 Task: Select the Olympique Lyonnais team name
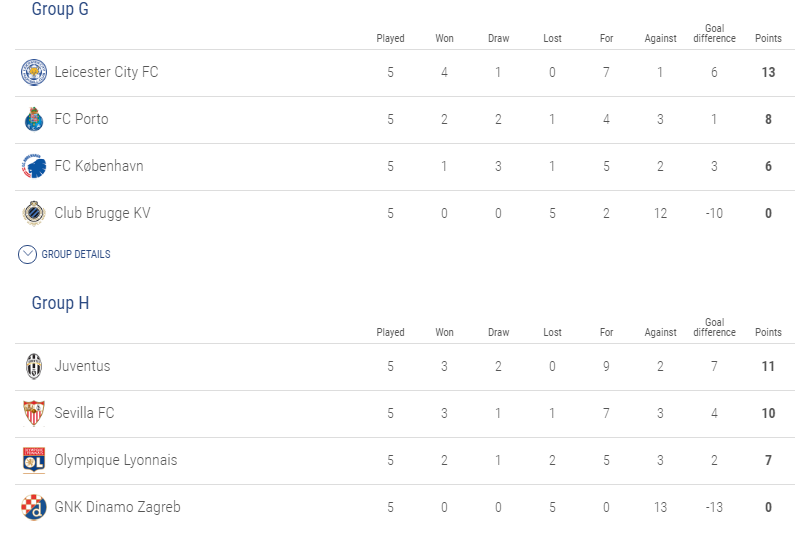[x=116, y=460]
